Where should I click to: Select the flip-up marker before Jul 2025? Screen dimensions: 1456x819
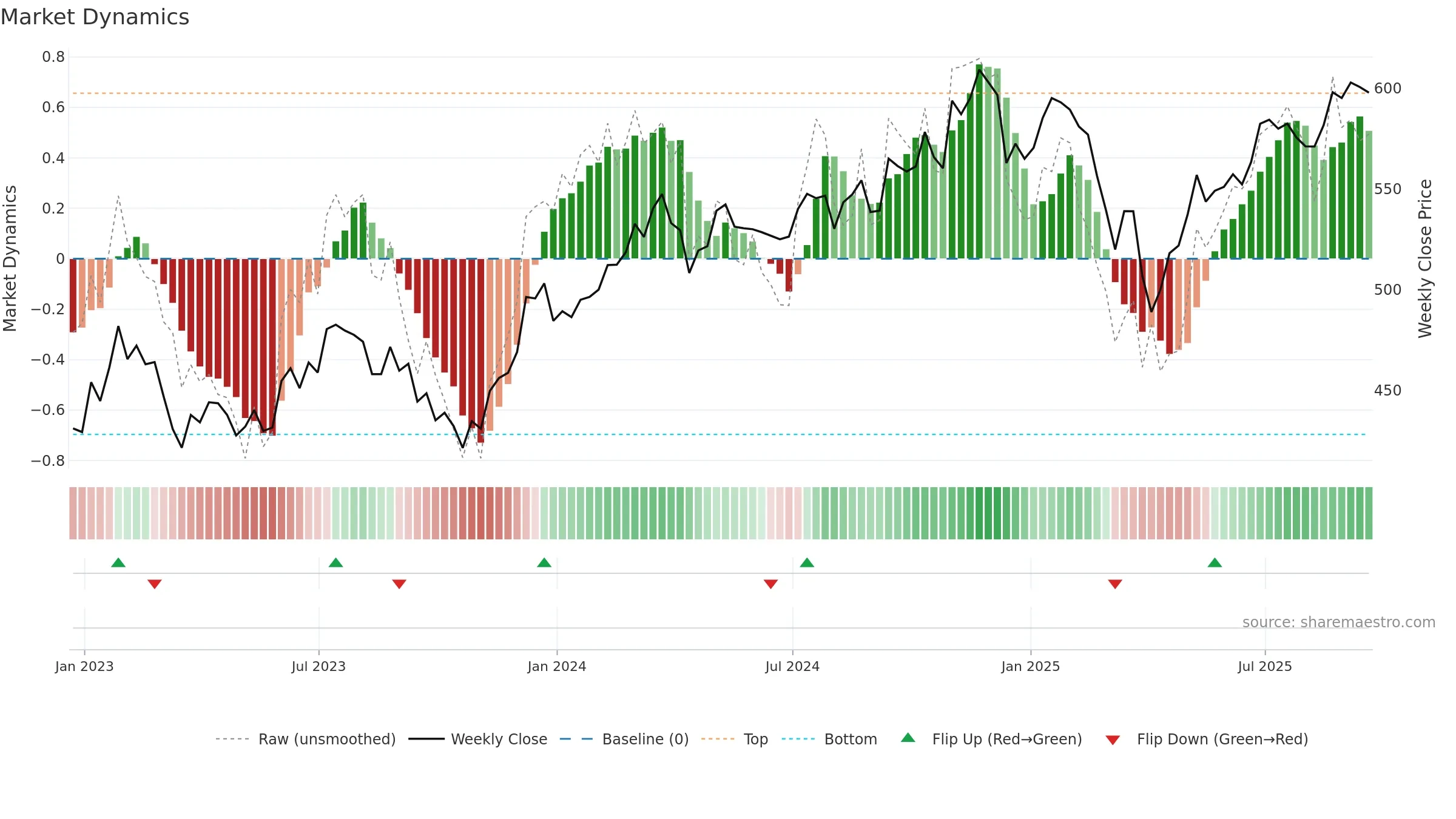coord(1215,562)
